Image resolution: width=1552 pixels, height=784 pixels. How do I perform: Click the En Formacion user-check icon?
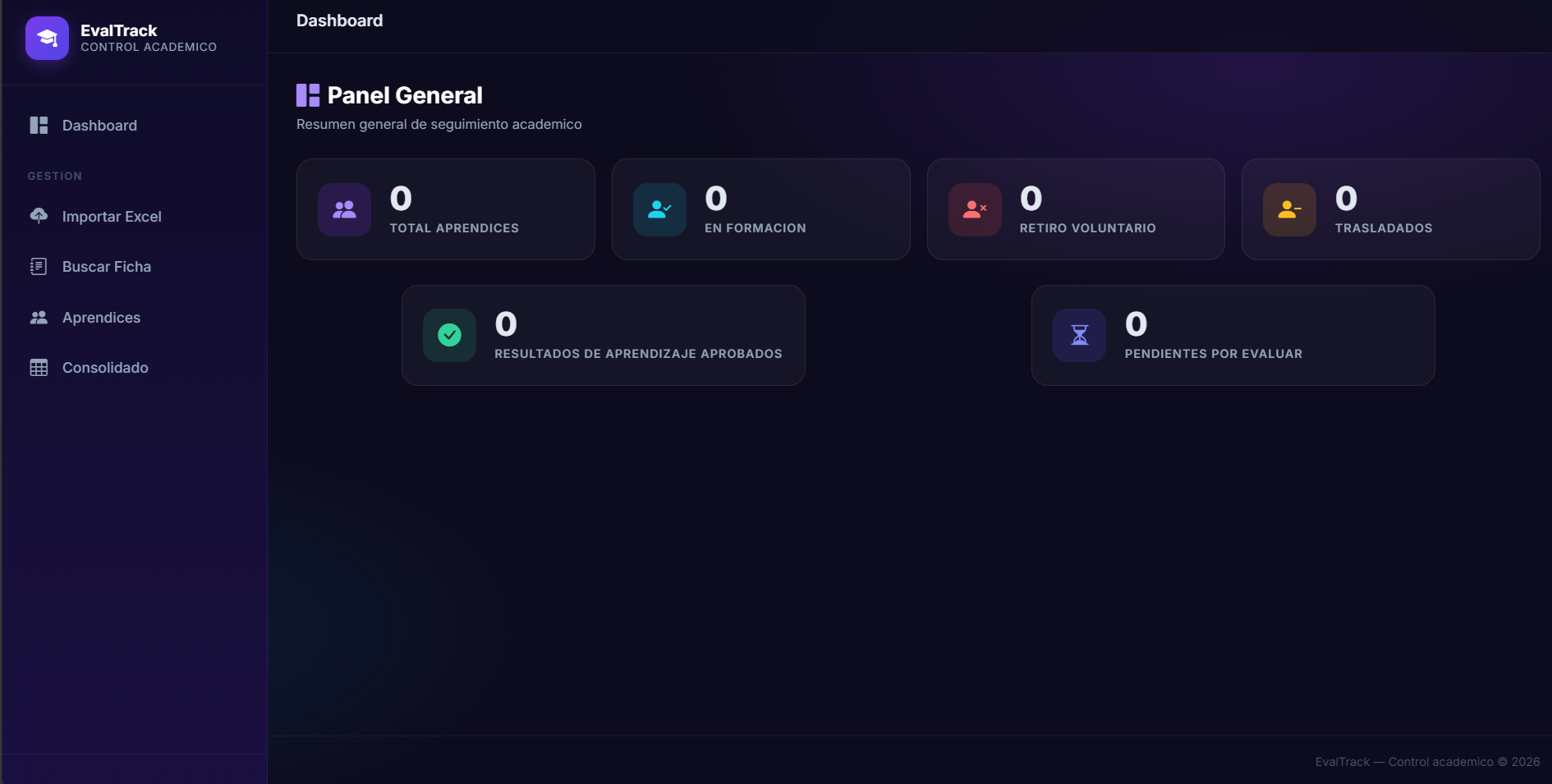[x=659, y=209]
